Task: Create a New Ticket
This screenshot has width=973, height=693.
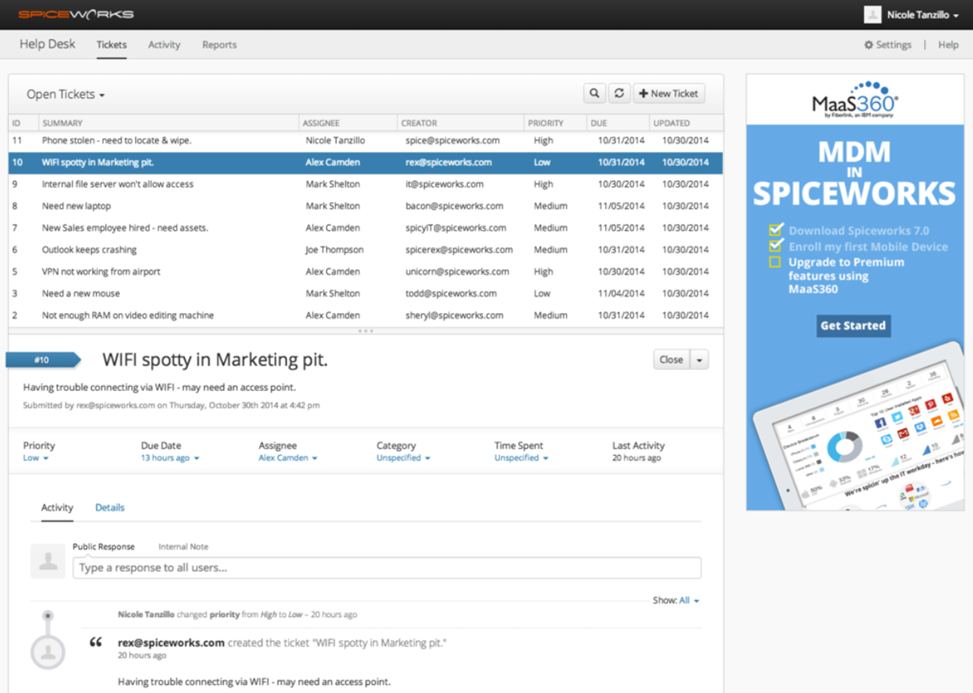Action: coord(668,94)
